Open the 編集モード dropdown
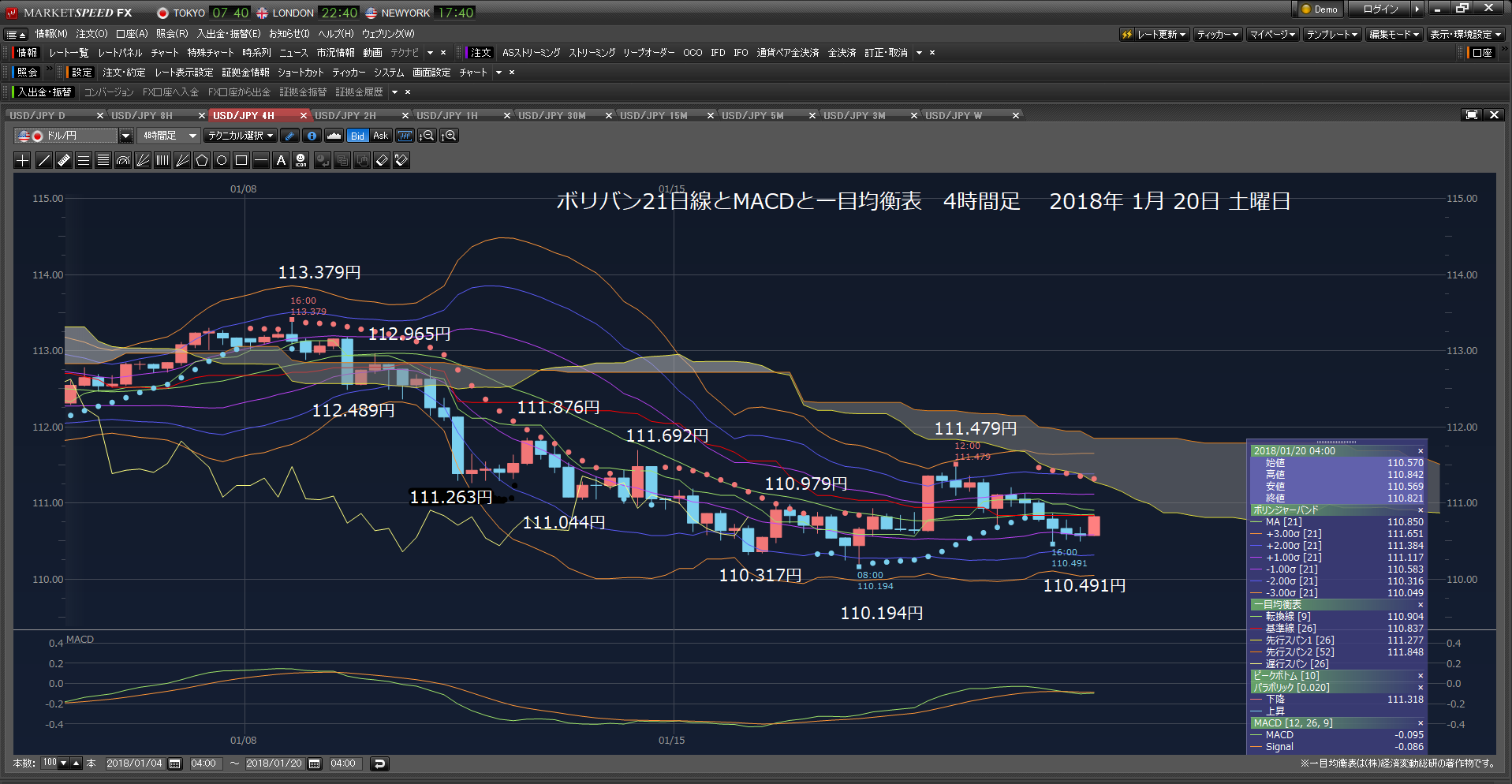The height and width of the screenshot is (784, 1512). click(x=1394, y=34)
